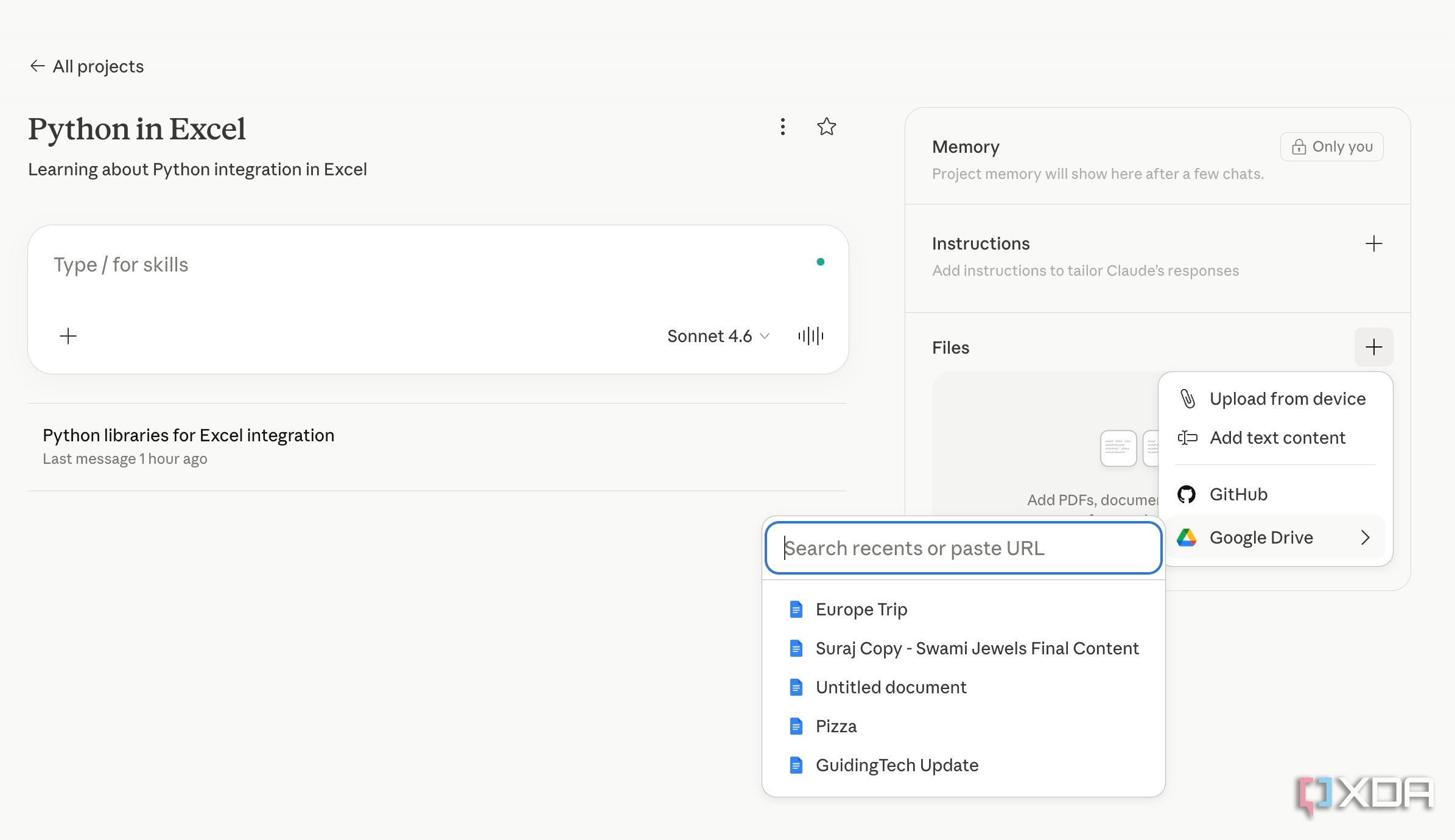Add project instructions with the plus icon
Image resolution: width=1455 pixels, height=840 pixels.
coord(1373,244)
